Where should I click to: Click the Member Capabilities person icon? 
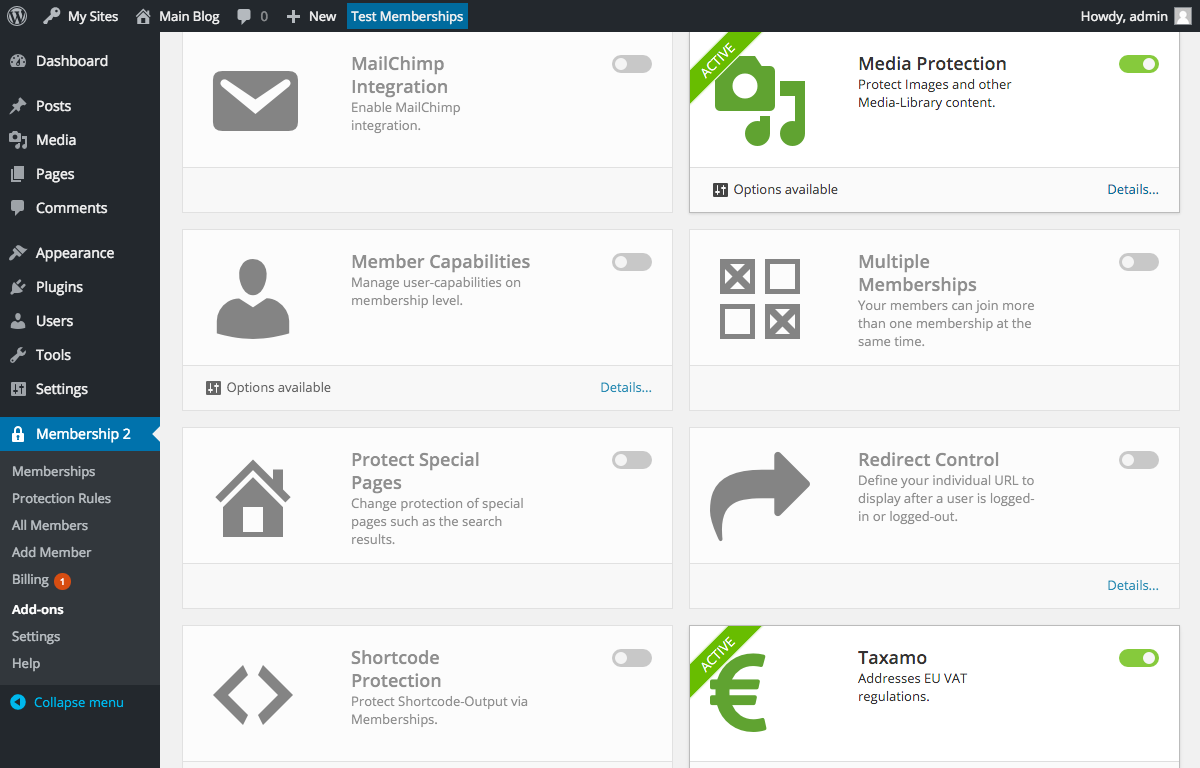pyautogui.click(x=253, y=299)
